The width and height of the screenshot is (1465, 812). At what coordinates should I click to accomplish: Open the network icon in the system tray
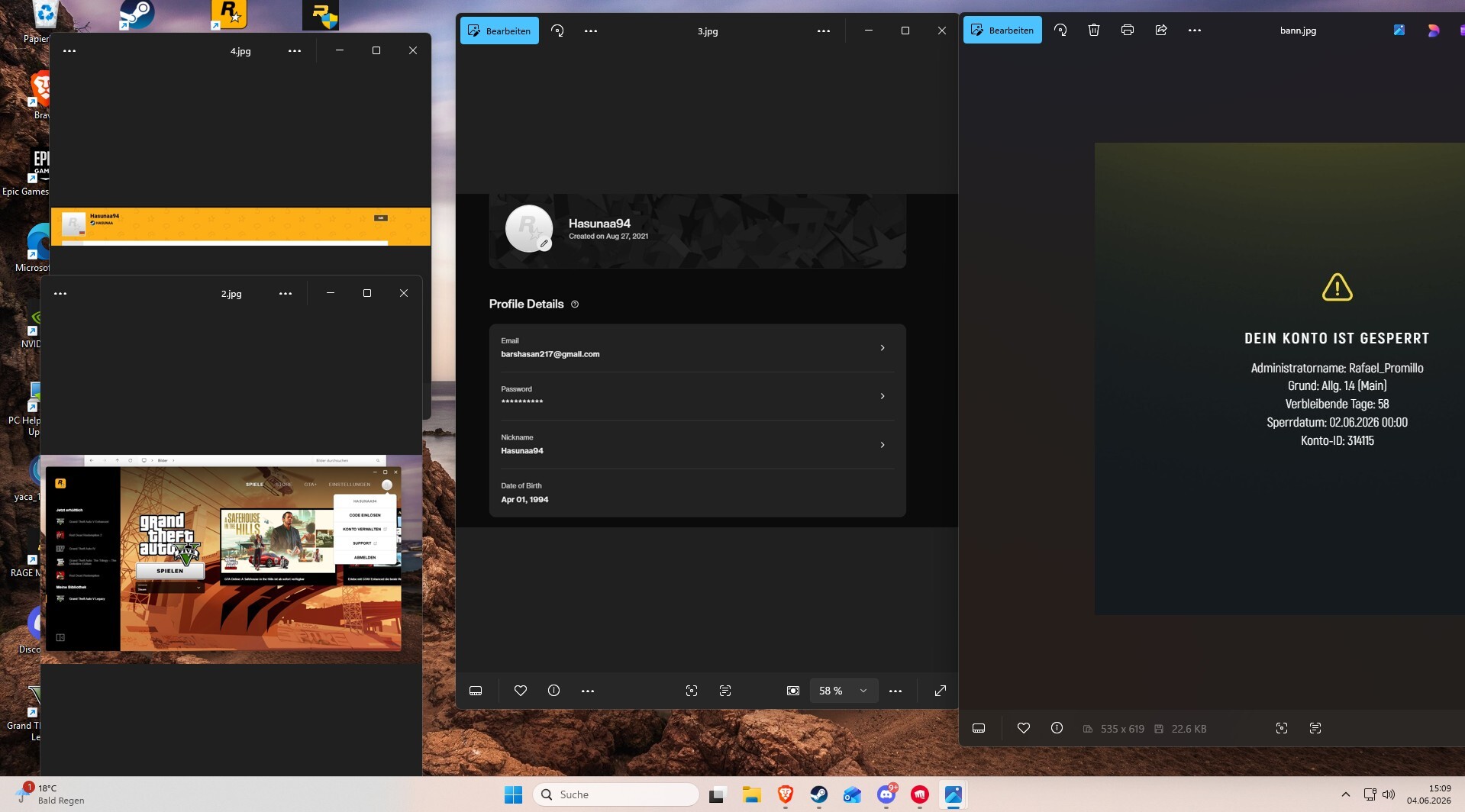coord(1370,794)
